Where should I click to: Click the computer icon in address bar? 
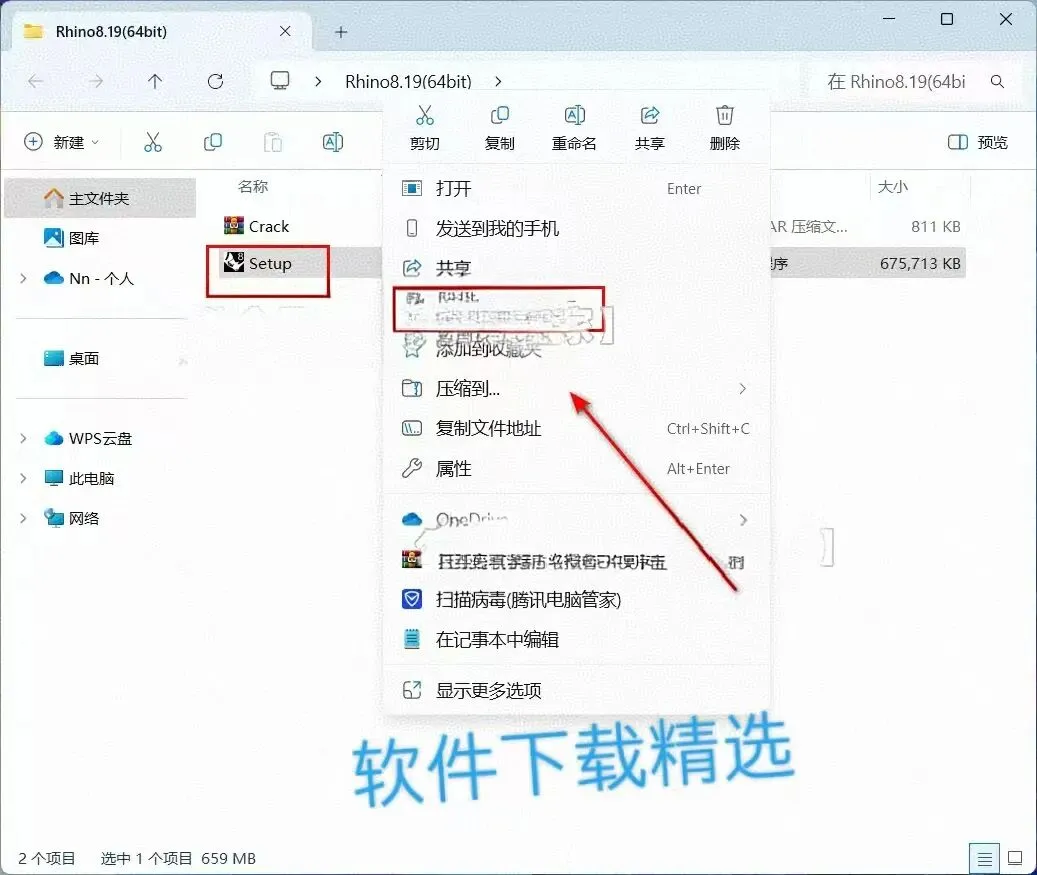pyautogui.click(x=280, y=81)
